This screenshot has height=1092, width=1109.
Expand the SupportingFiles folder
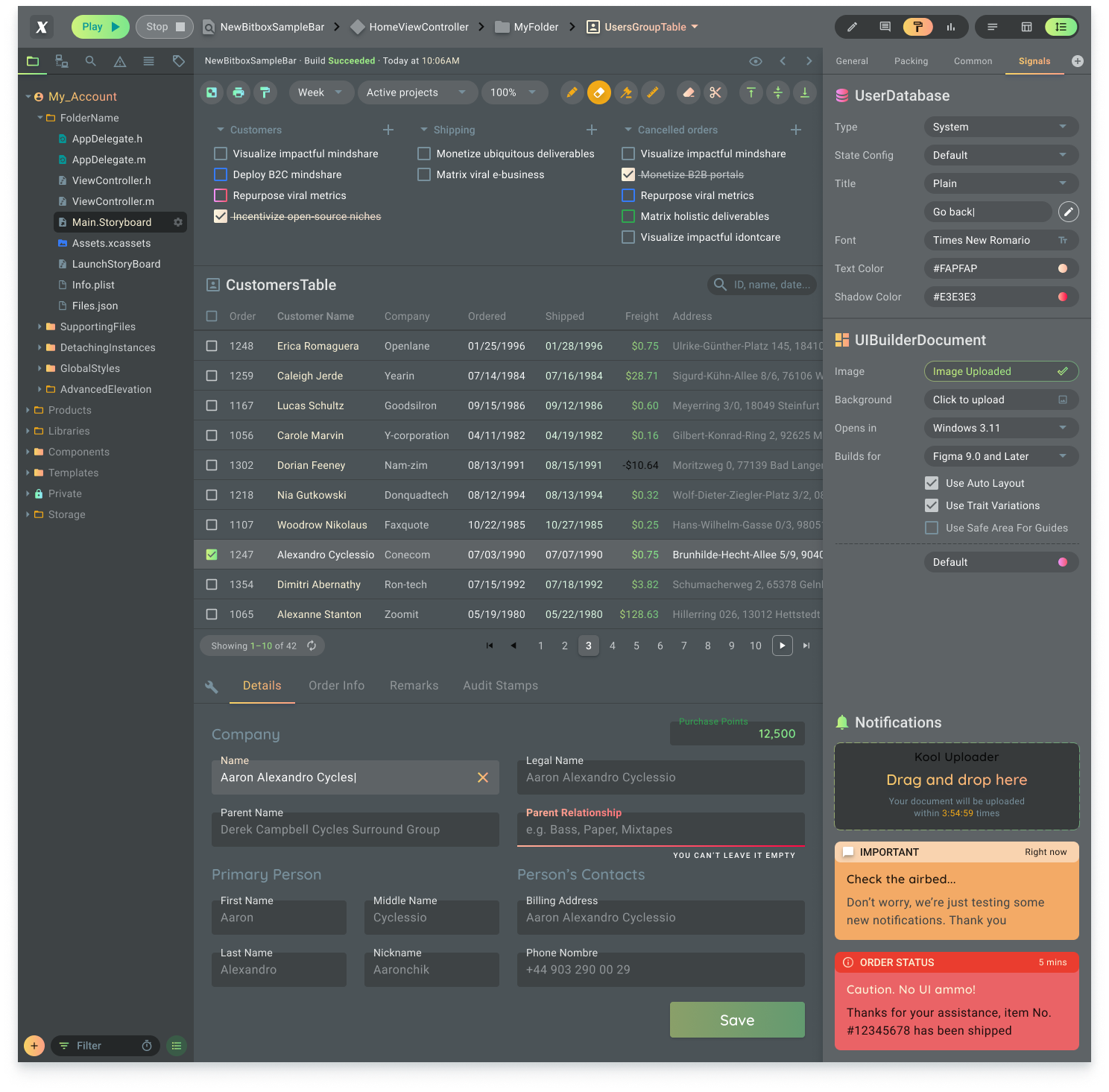(40, 326)
